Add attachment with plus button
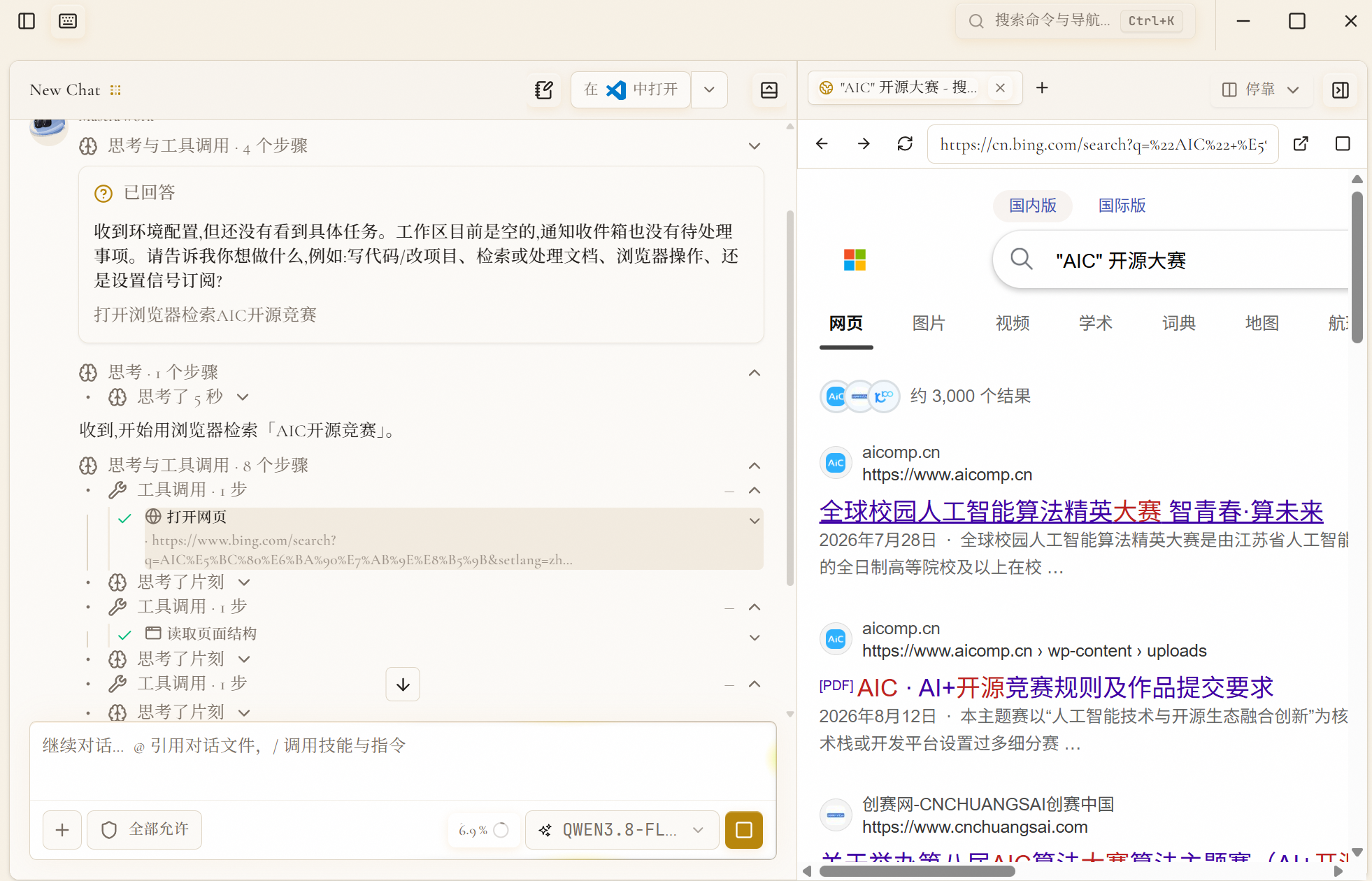This screenshot has height=881, width=1372. click(62, 830)
